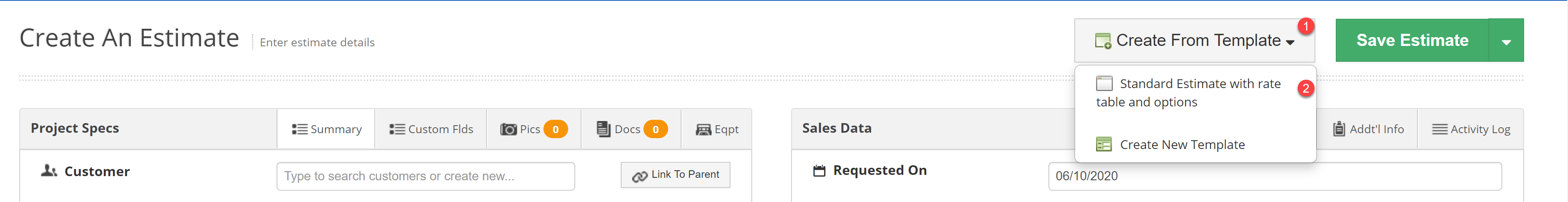Click the camera icon on Pics tab
Viewport: 1568px width, 202px height.
pos(508,129)
